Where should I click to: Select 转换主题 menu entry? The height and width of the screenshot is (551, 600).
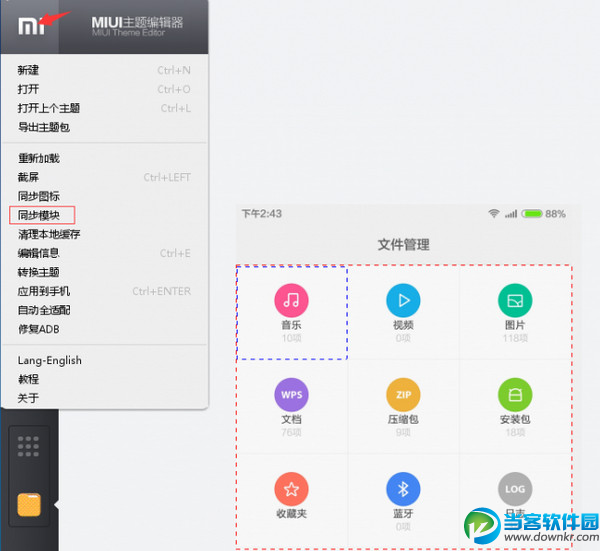tap(38, 272)
